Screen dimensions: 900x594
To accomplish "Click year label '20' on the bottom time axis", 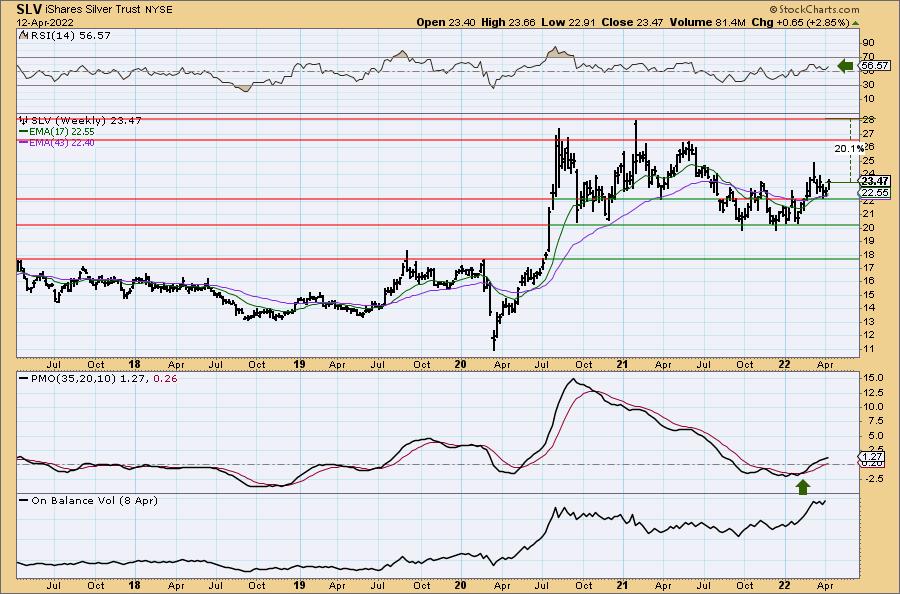I will [460, 586].
